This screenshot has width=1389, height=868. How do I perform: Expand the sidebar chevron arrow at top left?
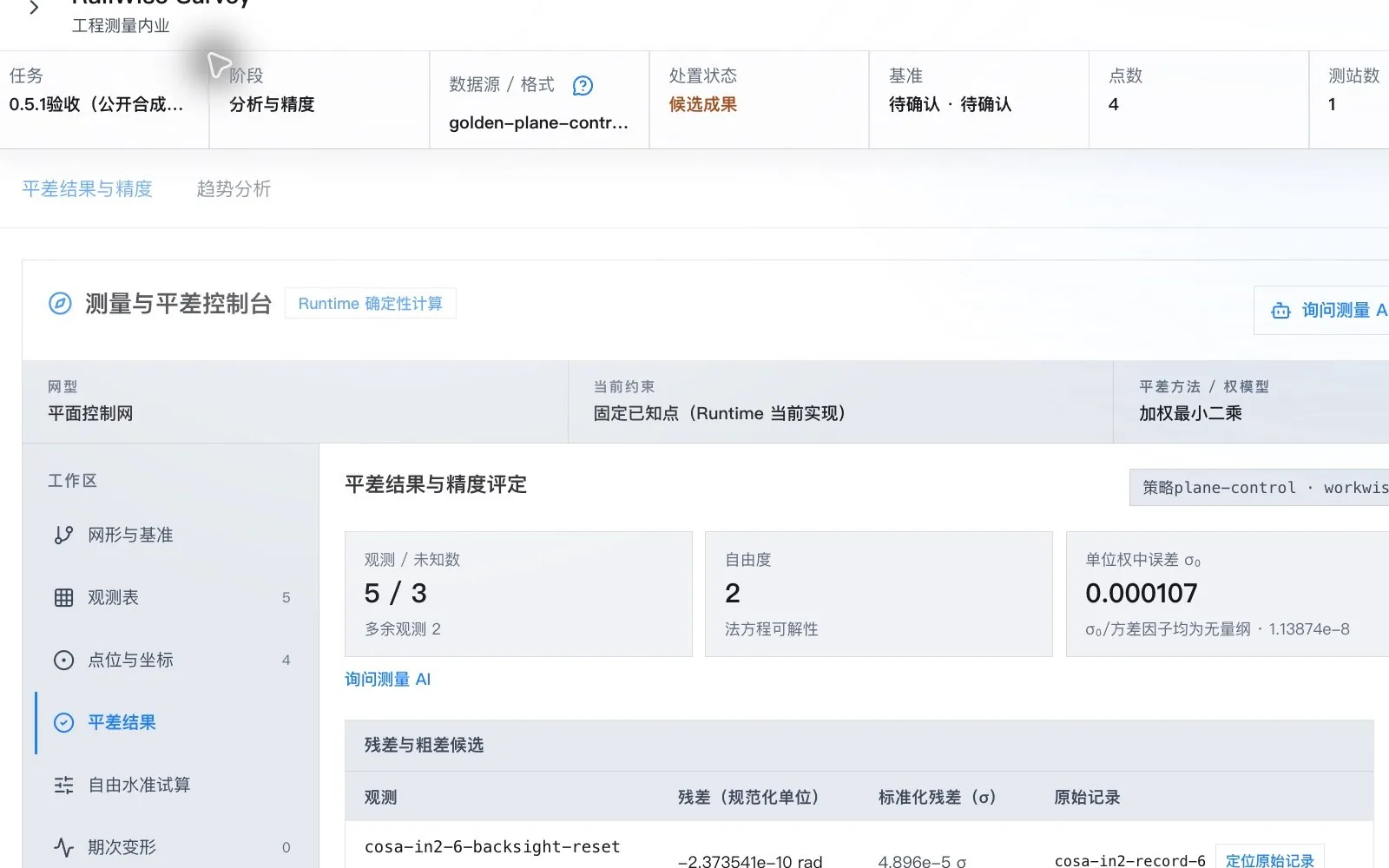[34, 9]
